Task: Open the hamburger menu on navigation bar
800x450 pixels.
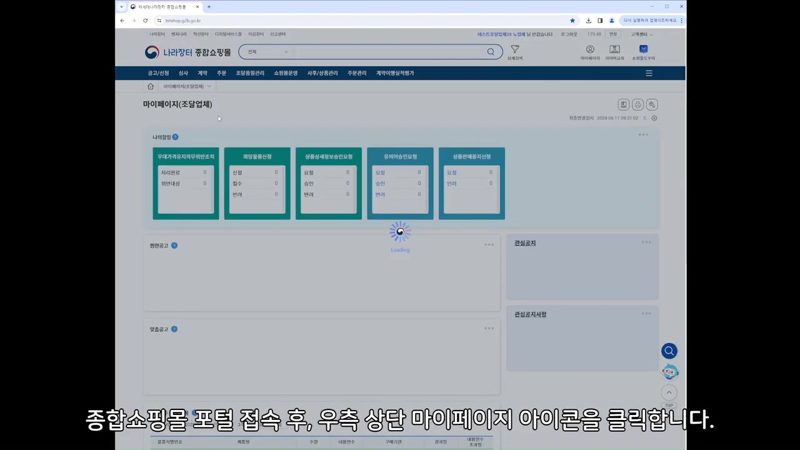Action: (649, 73)
